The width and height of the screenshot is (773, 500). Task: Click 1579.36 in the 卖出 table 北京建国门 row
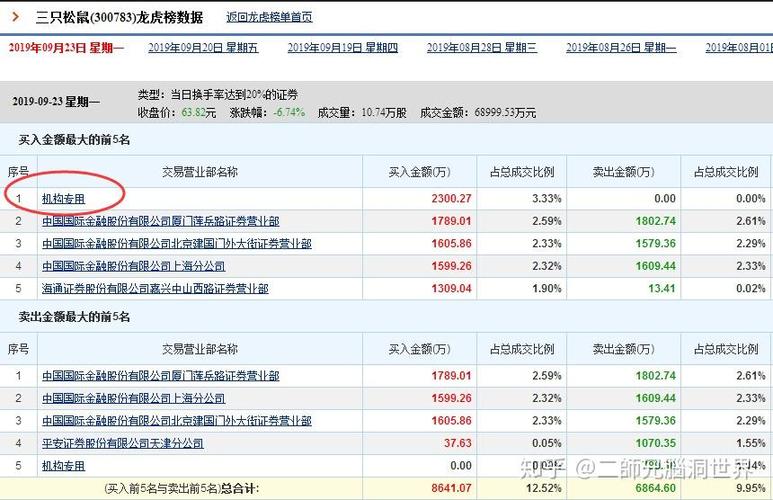[656, 421]
